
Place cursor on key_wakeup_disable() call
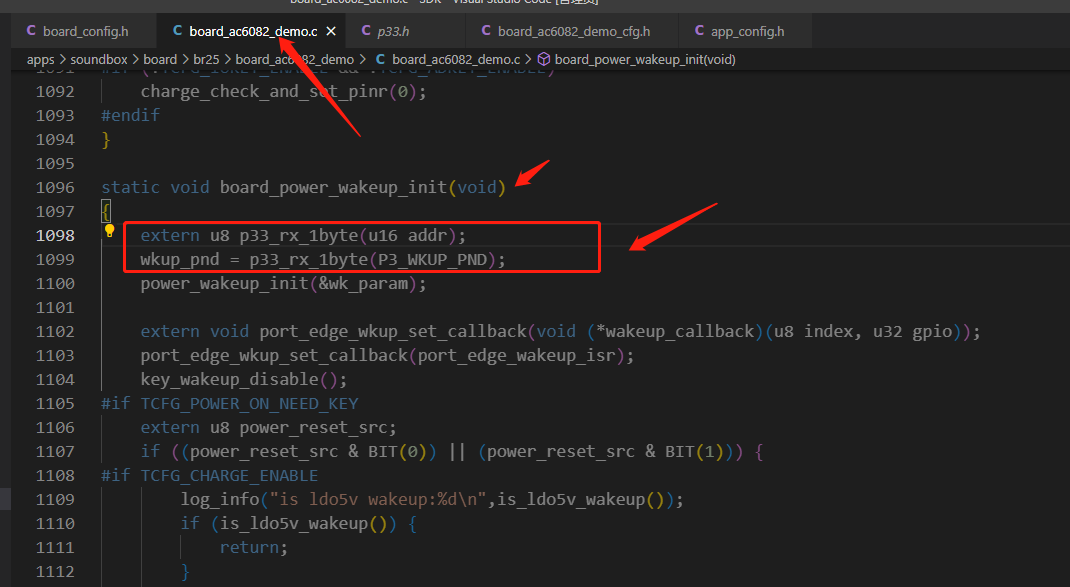(244, 380)
